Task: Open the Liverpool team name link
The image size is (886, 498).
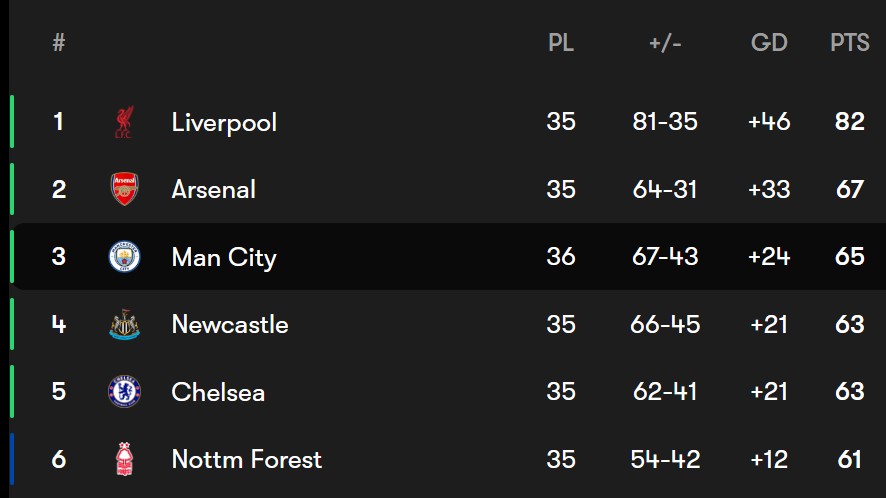Action: pyautogui.click(x=224, y=123)
